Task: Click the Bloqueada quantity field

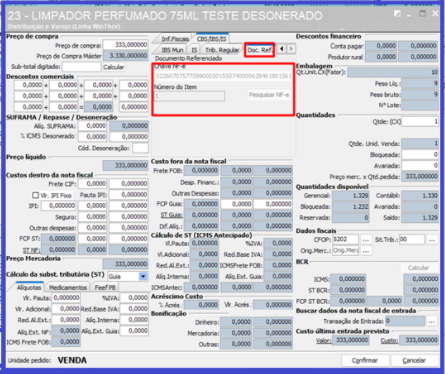Action: pyautogui.click(x=420, y=155)
